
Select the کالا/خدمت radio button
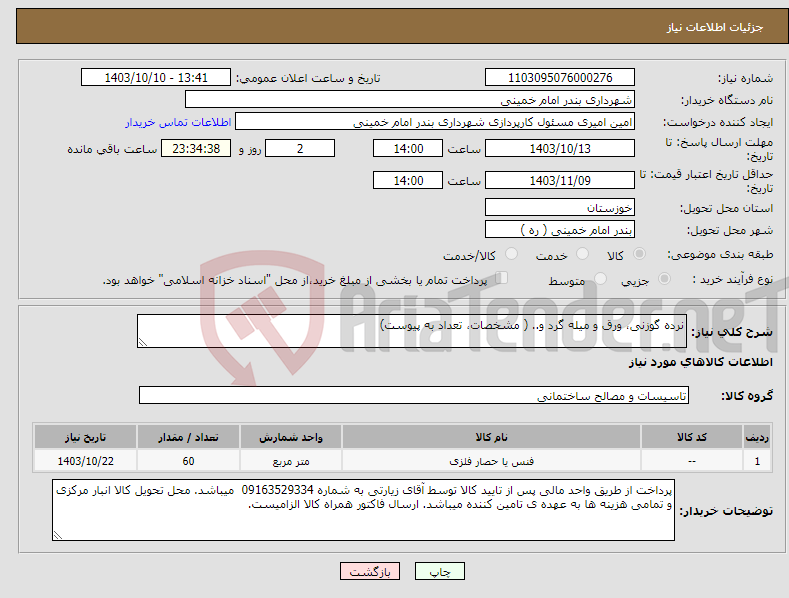coord(511,254)
